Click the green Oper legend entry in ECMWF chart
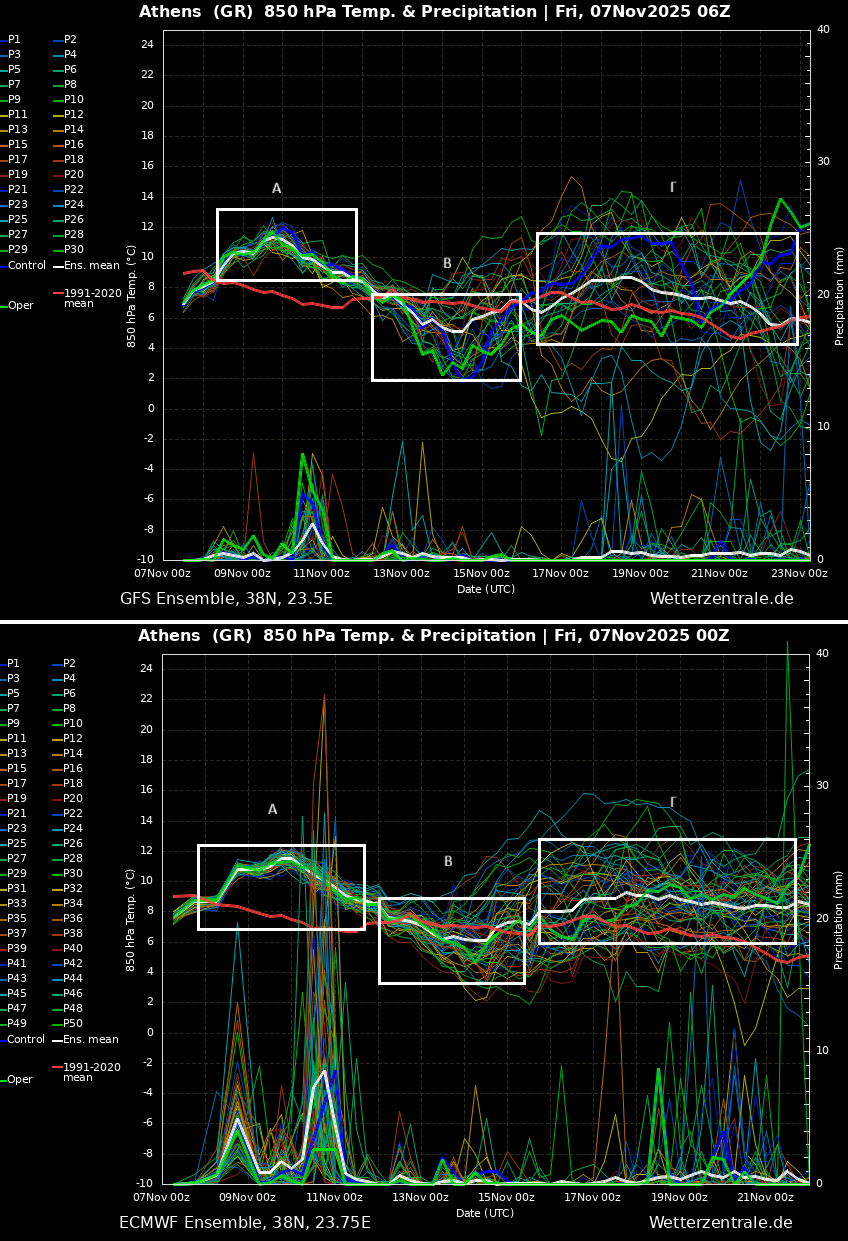Screen dimensions: 848x1241 tap(20, 1080)
